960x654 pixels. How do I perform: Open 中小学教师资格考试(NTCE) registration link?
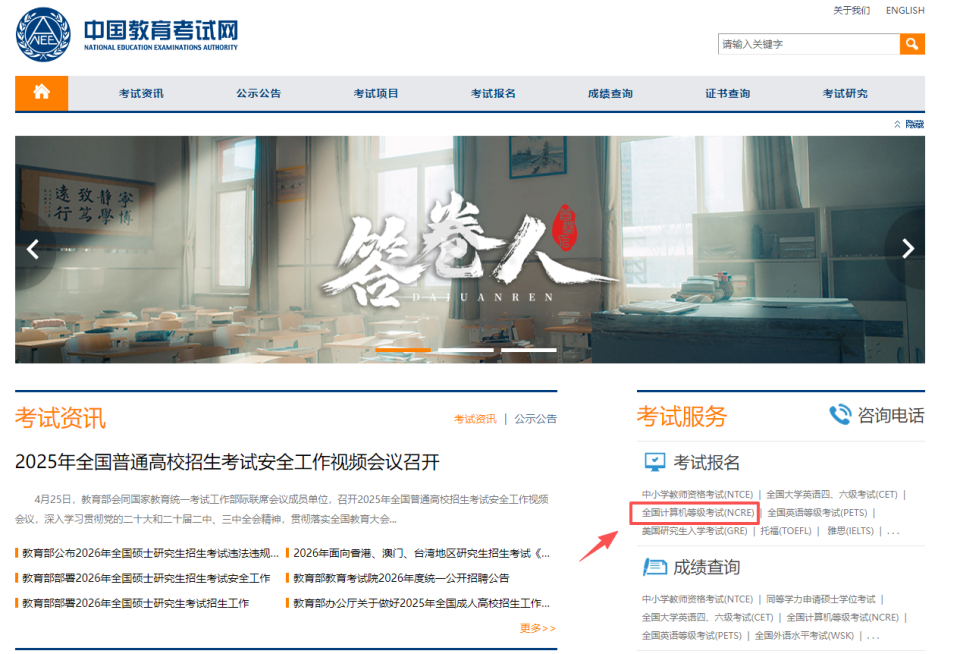(697, 494)
